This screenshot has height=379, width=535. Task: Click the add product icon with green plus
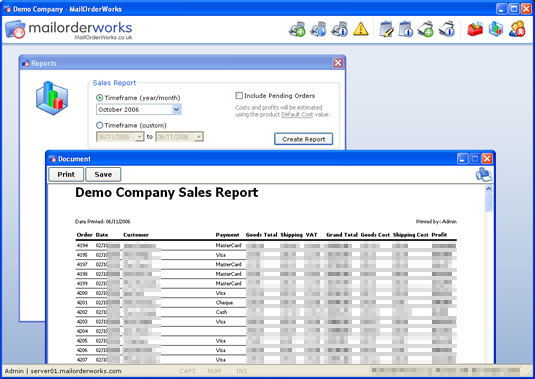(426, 29)
